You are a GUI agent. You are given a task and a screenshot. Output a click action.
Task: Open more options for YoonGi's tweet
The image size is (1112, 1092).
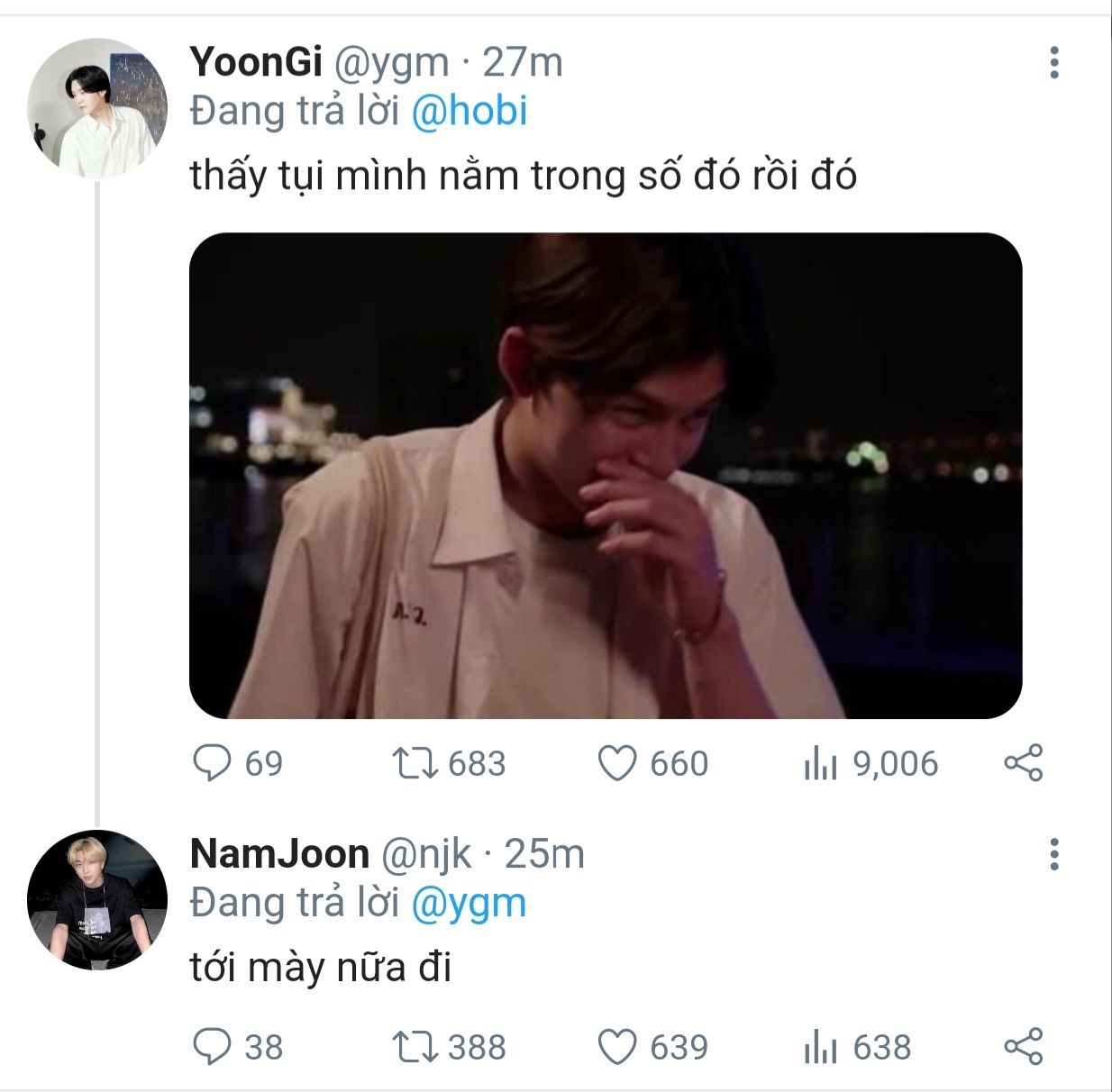point(1053,63)
